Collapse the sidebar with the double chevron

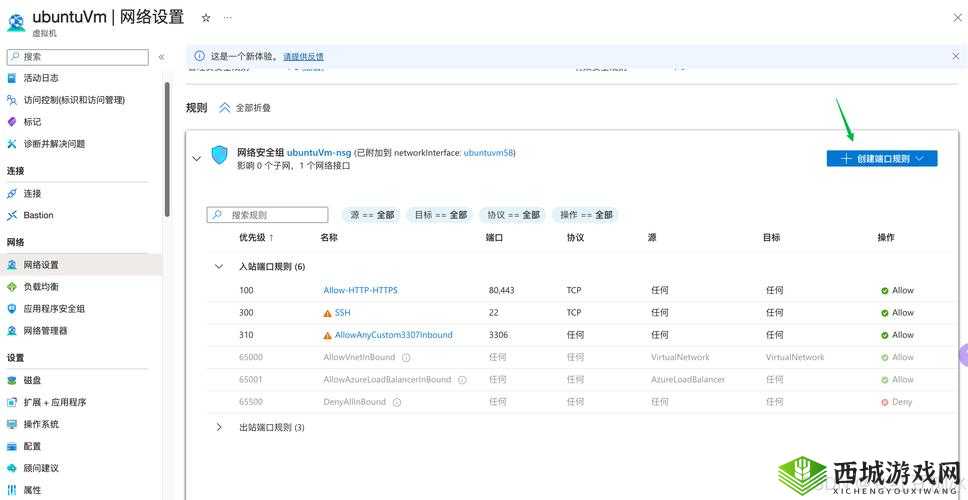point(161,57)
